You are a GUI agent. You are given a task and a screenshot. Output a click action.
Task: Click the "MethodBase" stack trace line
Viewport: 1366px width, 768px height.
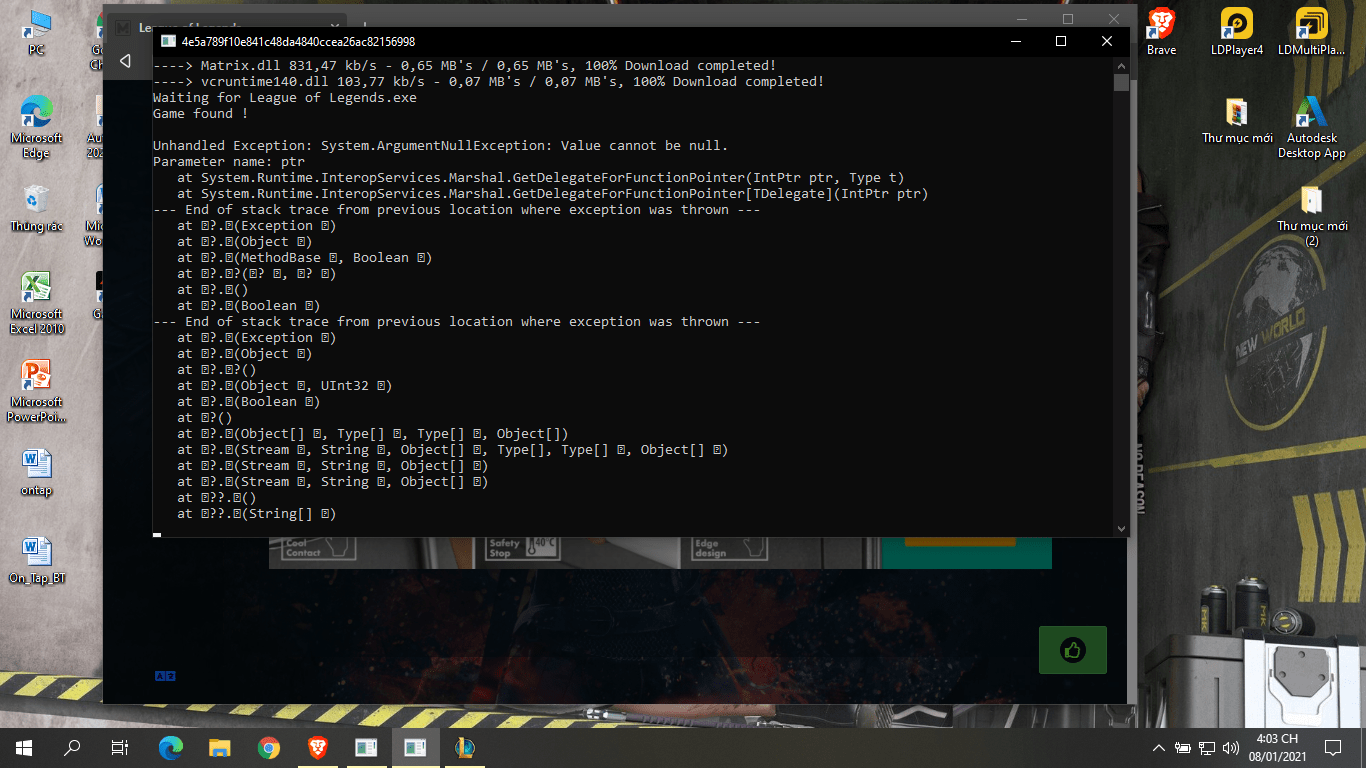[x=305, y=258]
